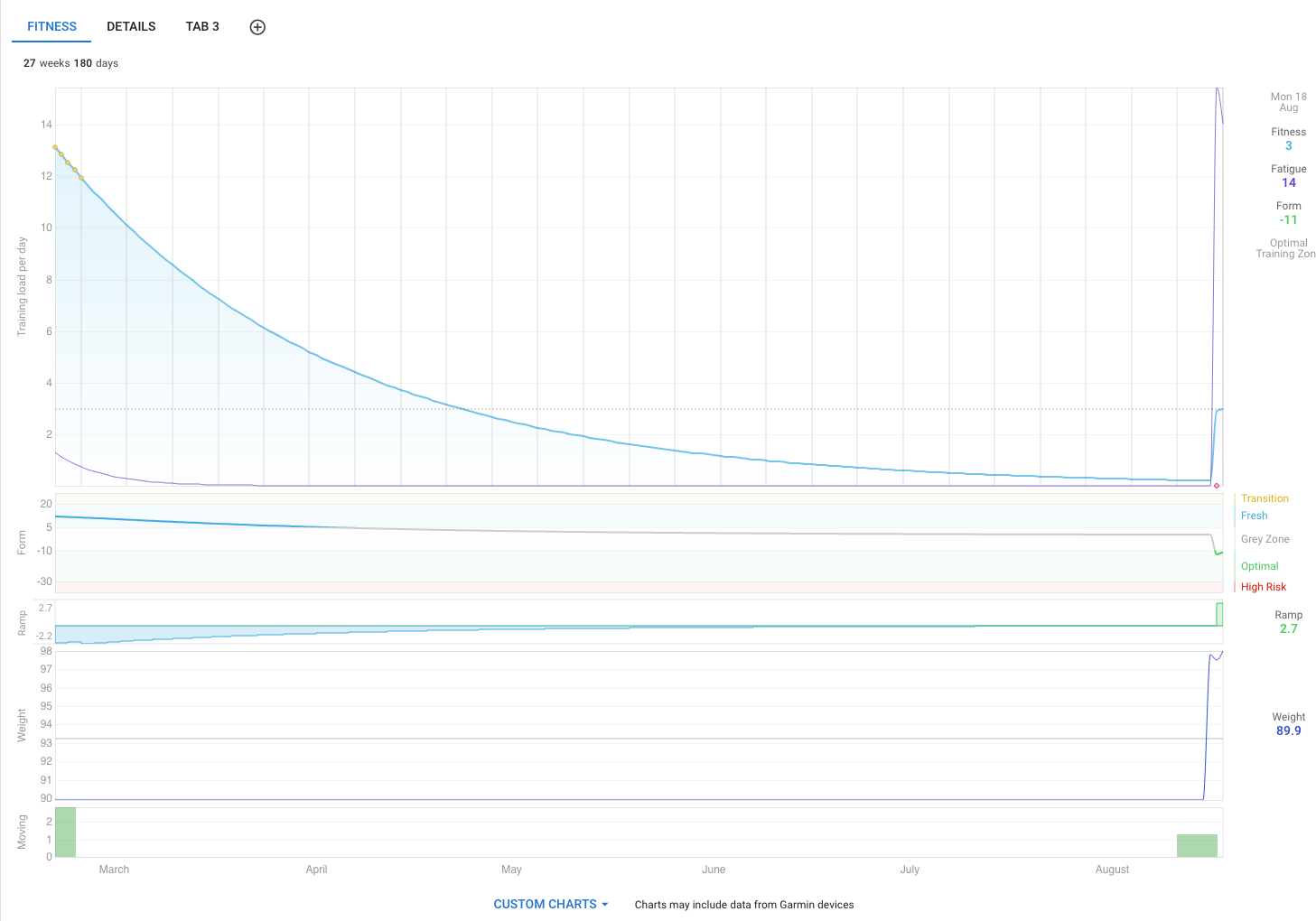Image resolution: width=1316 pixels, height=921 pixels.
Task: Click the Ramp value 2.7 on the right
Action: (x=1288, y=628)
